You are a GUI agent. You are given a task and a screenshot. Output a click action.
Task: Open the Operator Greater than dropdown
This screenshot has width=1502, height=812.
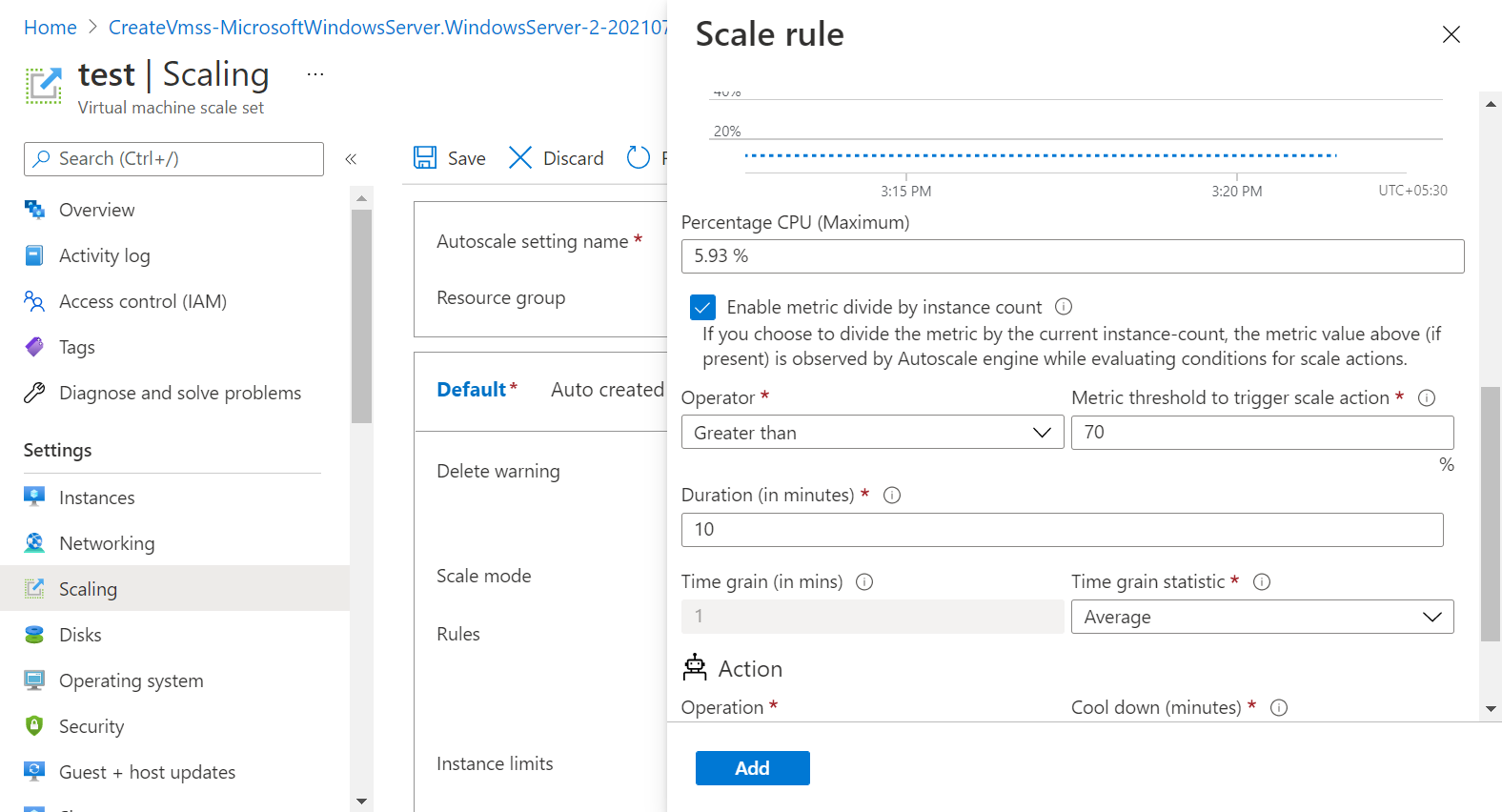(872, 433)
